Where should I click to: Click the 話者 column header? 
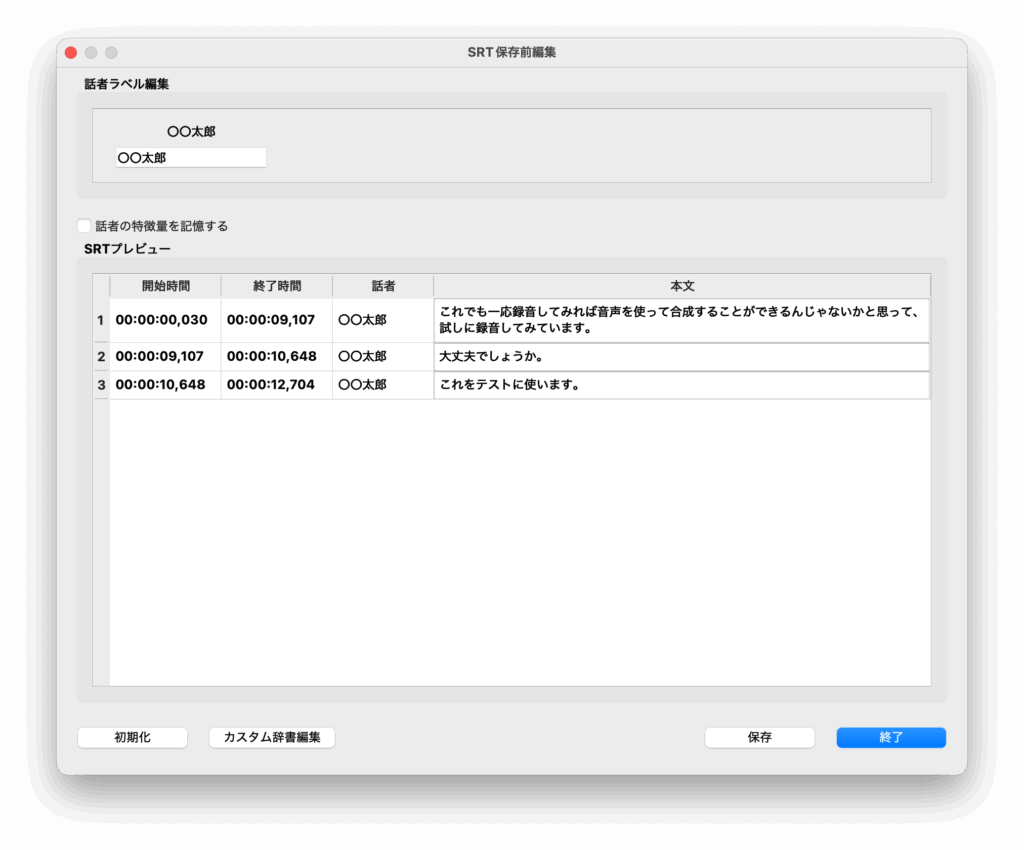coord(383,286)
